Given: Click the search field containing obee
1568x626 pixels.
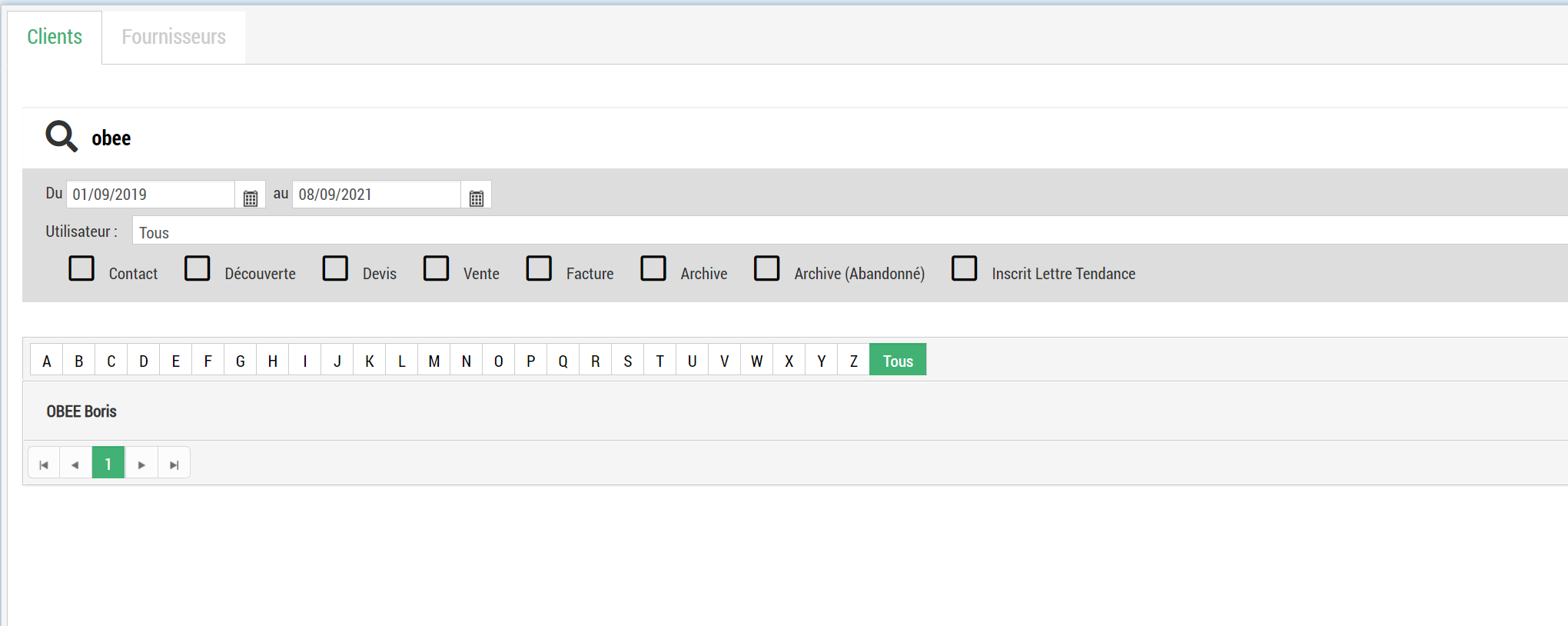Looking at the screenshot, I should pos(461,138).
